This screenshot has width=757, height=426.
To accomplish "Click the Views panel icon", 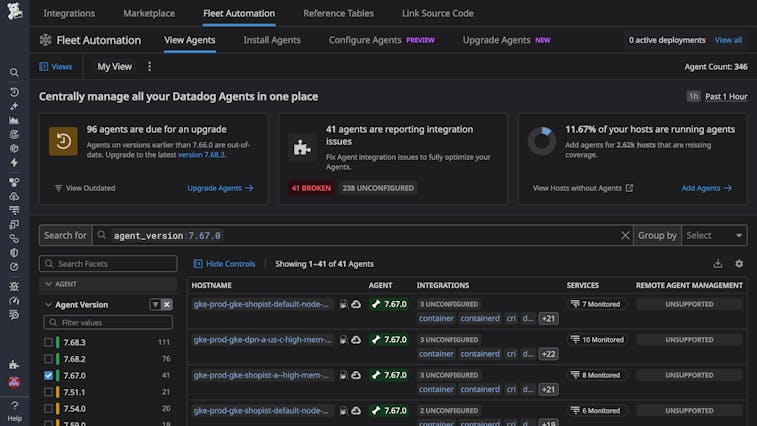I will tap(43, 67).
